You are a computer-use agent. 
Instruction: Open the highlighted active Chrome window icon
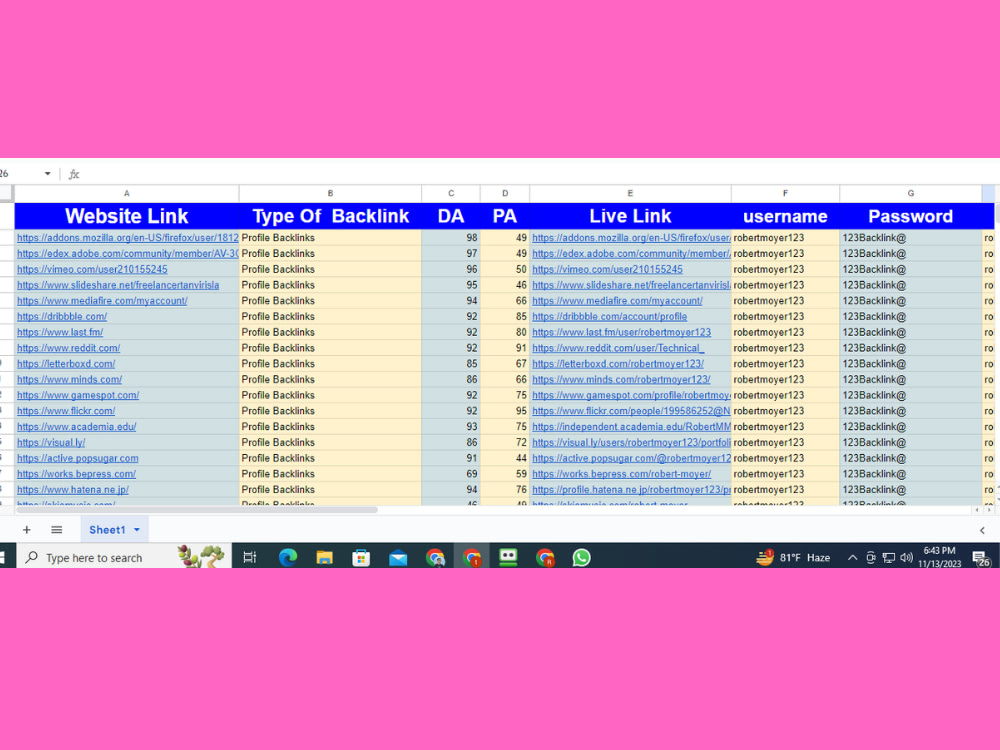[x=472, y=557]
